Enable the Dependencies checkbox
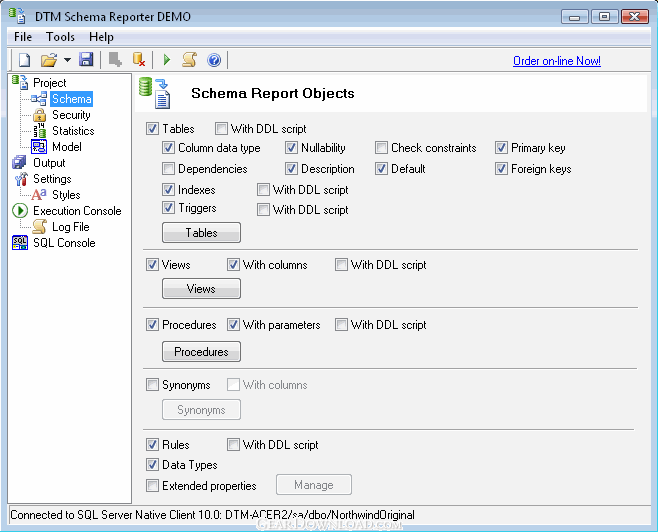658x532 pixels. 168,169
